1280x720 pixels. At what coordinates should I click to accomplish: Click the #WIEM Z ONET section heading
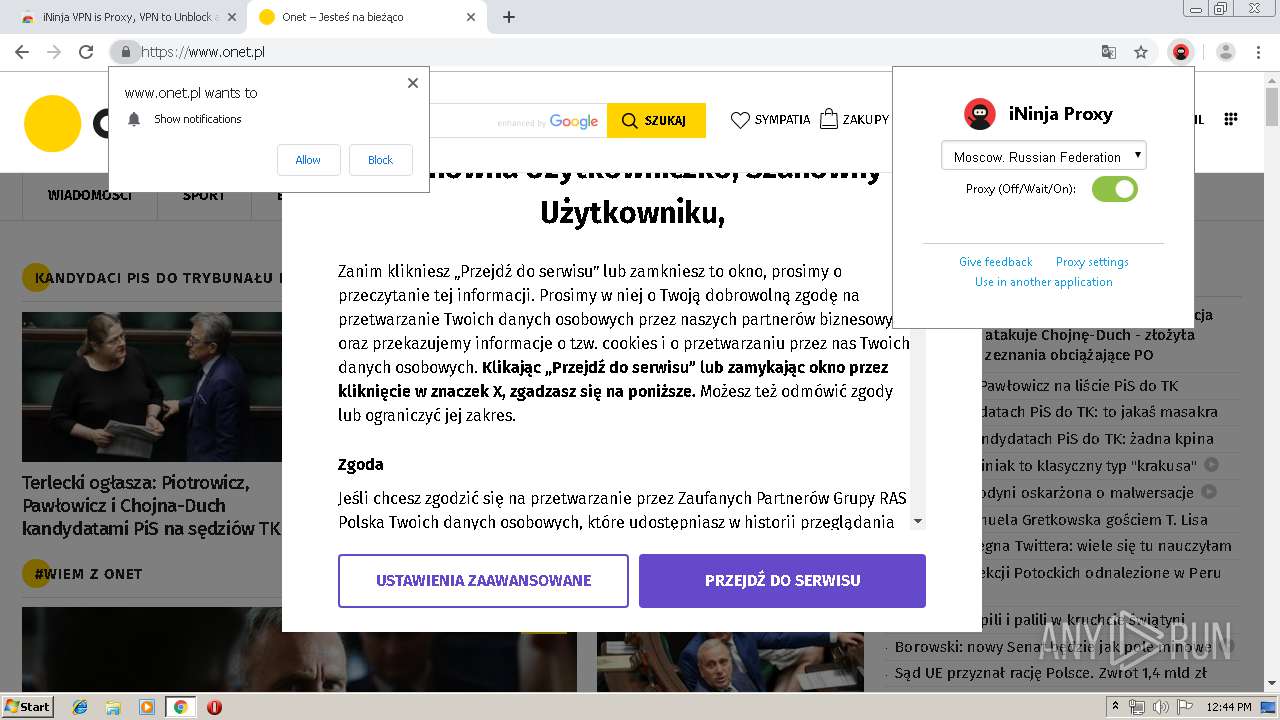coord(88,574)
